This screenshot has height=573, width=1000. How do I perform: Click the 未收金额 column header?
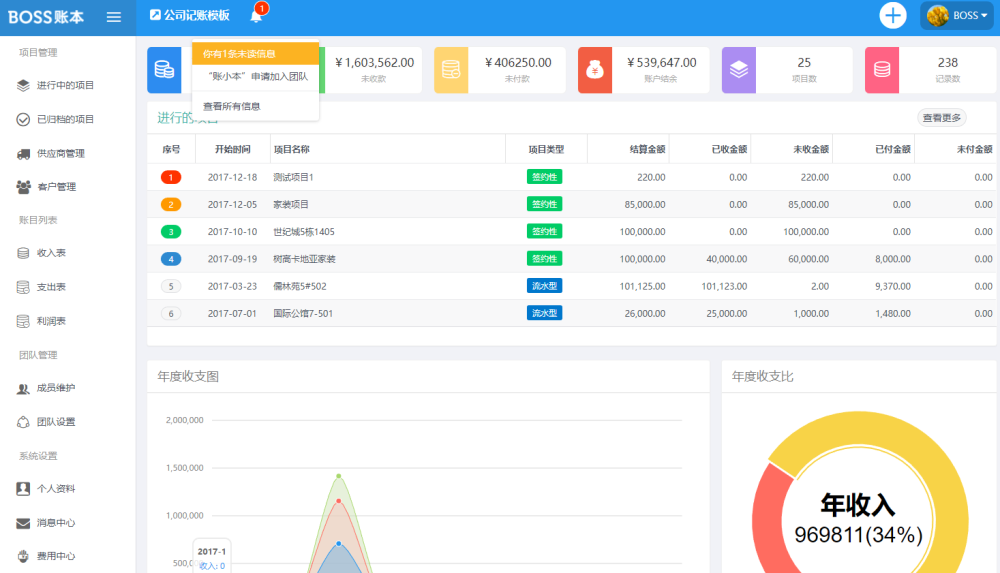point(811,149)
